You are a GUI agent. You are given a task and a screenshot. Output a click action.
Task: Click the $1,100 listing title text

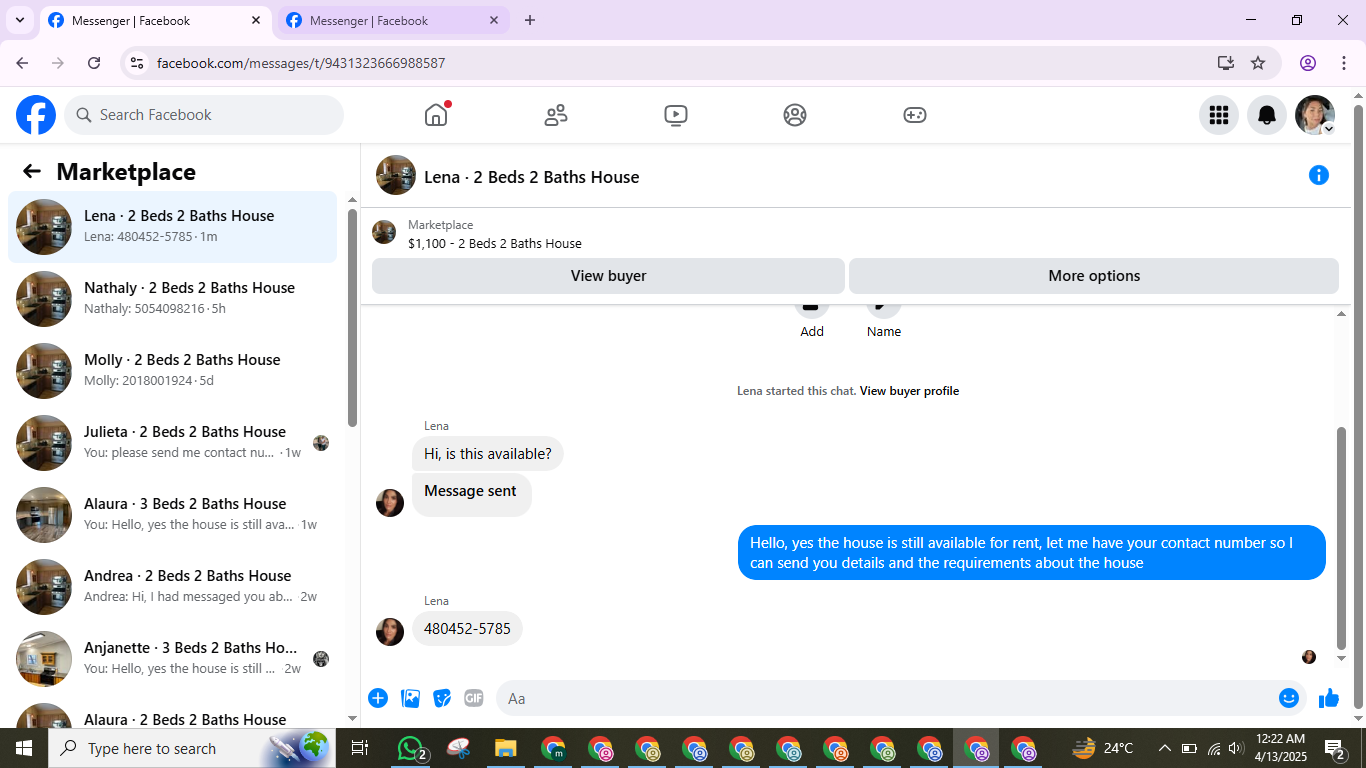tap(494, 243)
